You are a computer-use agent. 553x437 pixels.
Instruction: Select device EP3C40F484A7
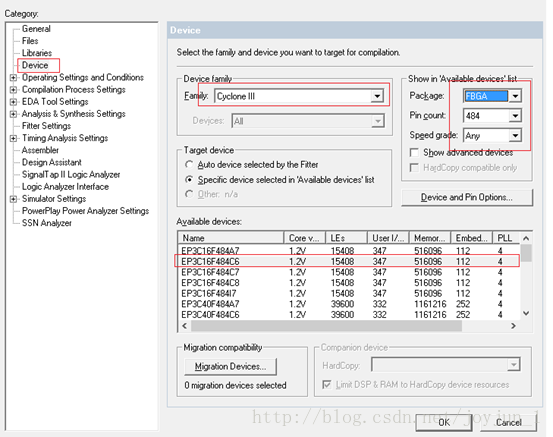(x=348, y=304)
